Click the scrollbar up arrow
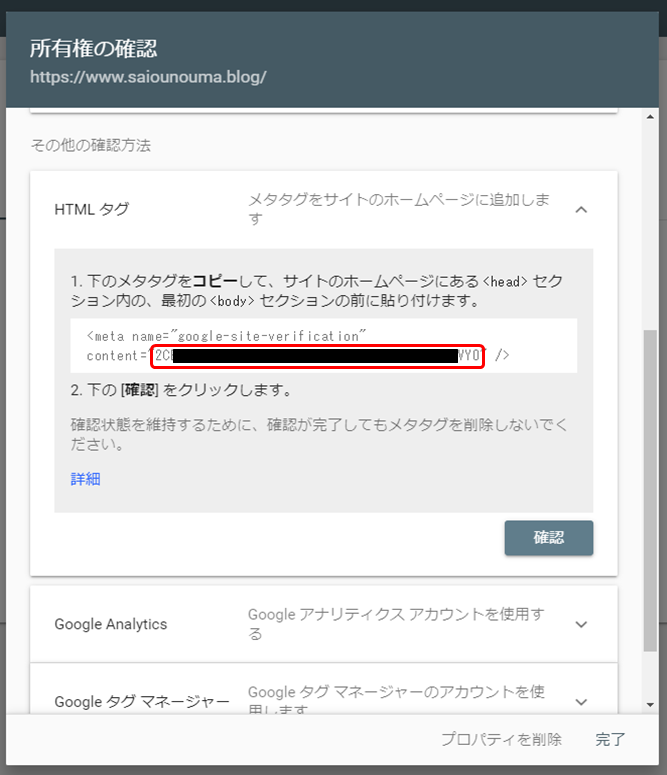 [x=650, y=117]
